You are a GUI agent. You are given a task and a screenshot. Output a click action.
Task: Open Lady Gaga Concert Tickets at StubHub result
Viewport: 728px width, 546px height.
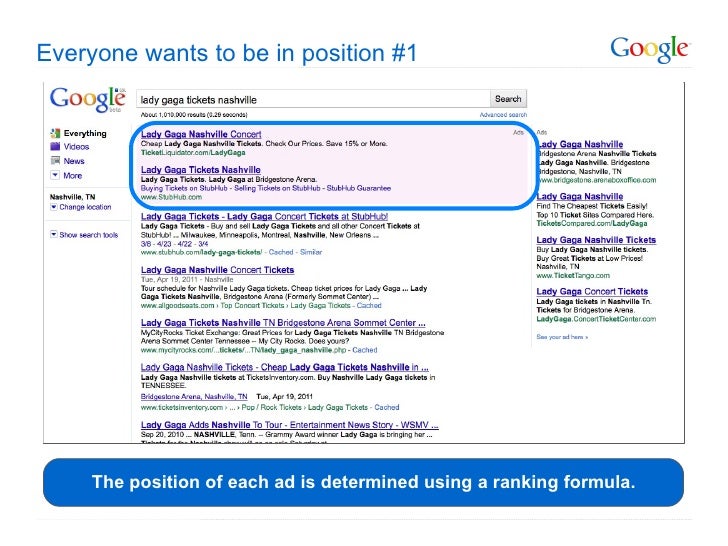264,216
